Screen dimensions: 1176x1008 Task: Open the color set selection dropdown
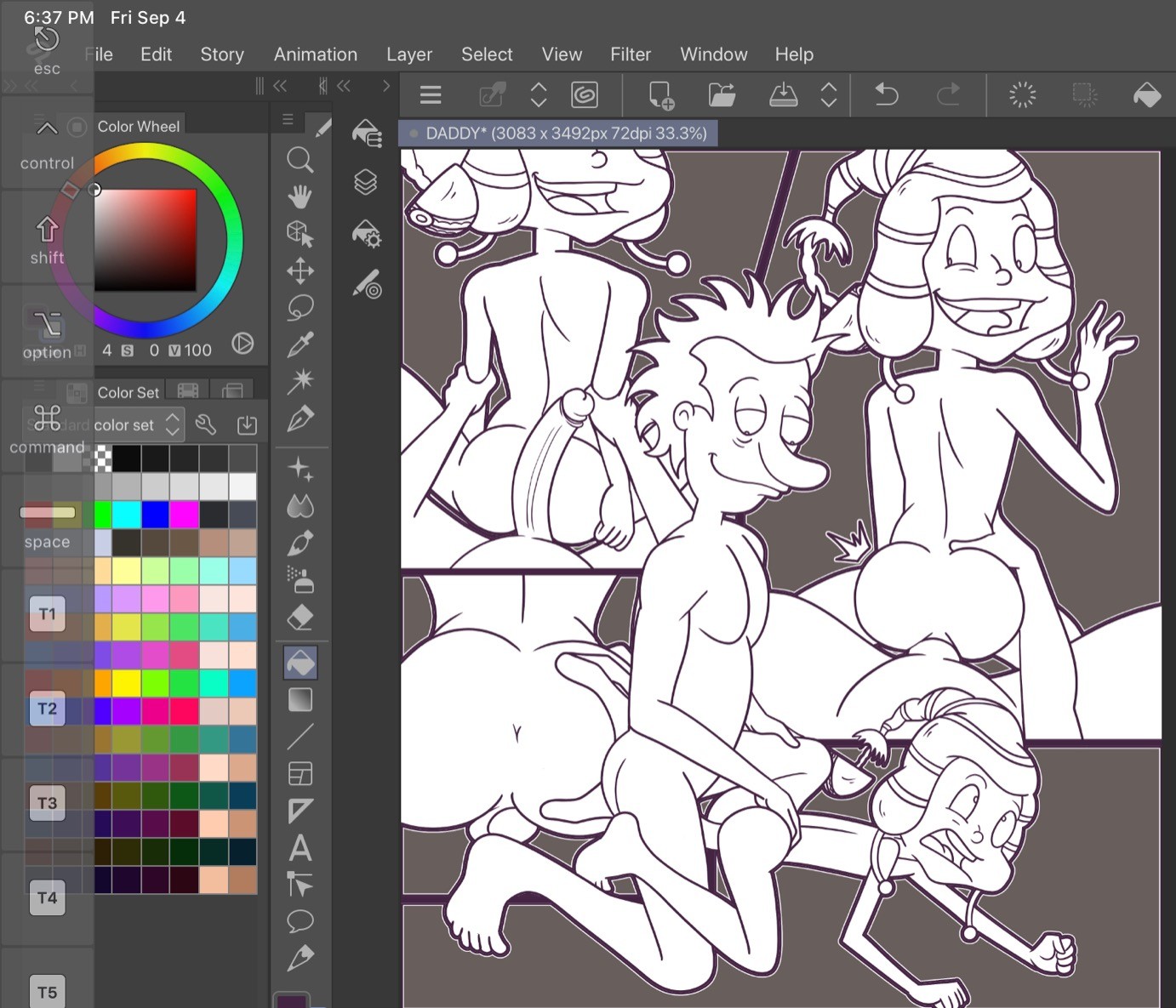coord(172,424)
